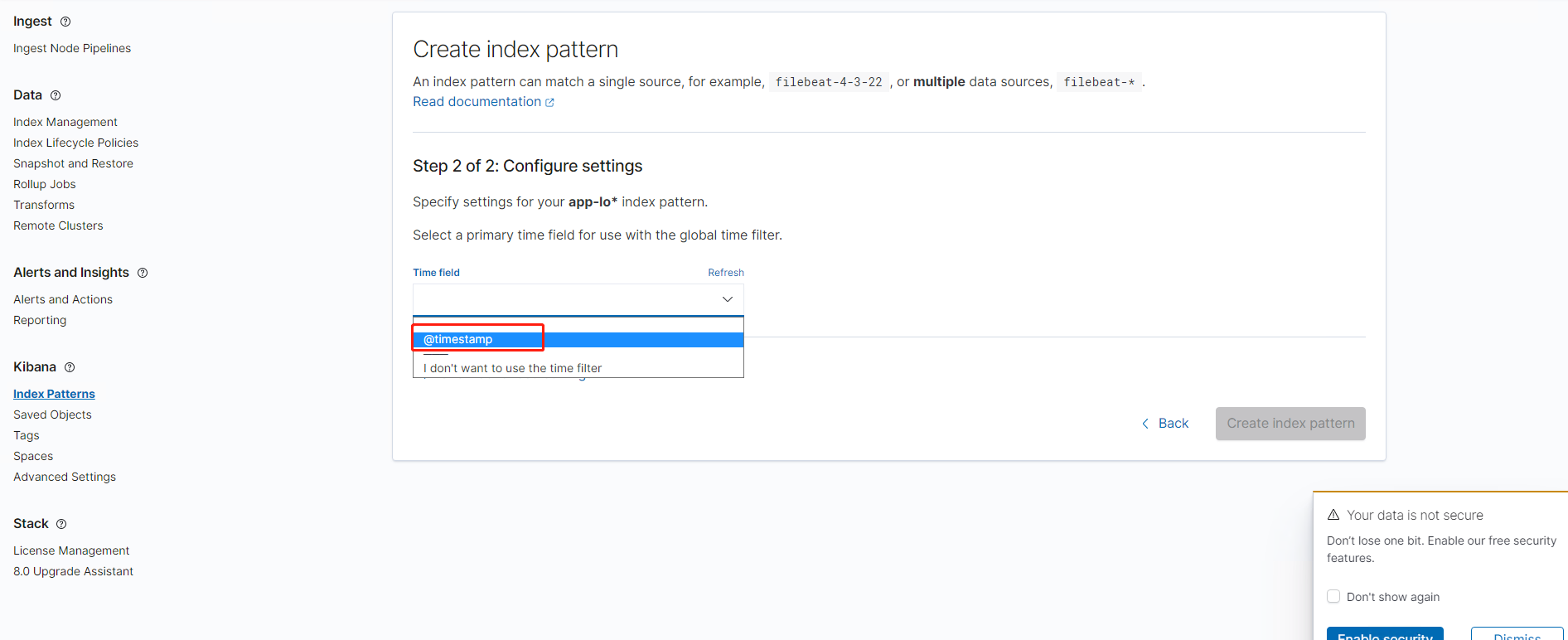Click the Create index pattern button
1568x640 pixels.
tap(1290, 424)
